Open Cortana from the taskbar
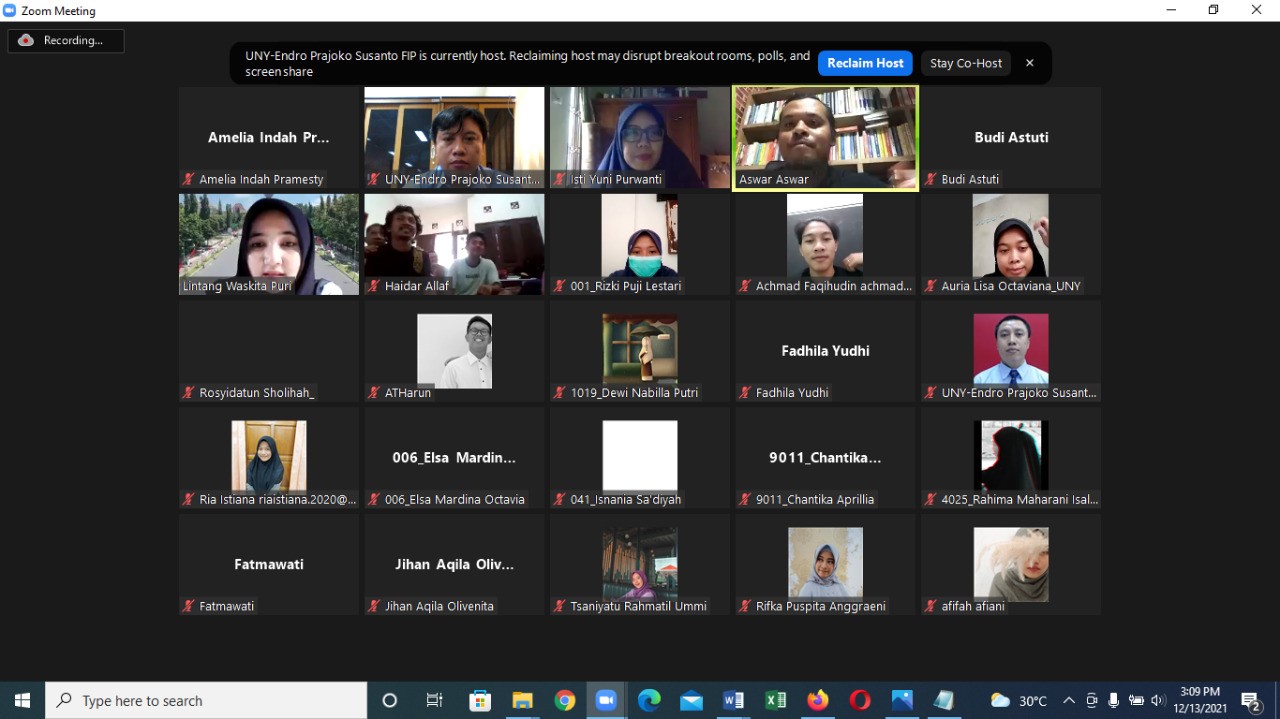 pos(390,700)
